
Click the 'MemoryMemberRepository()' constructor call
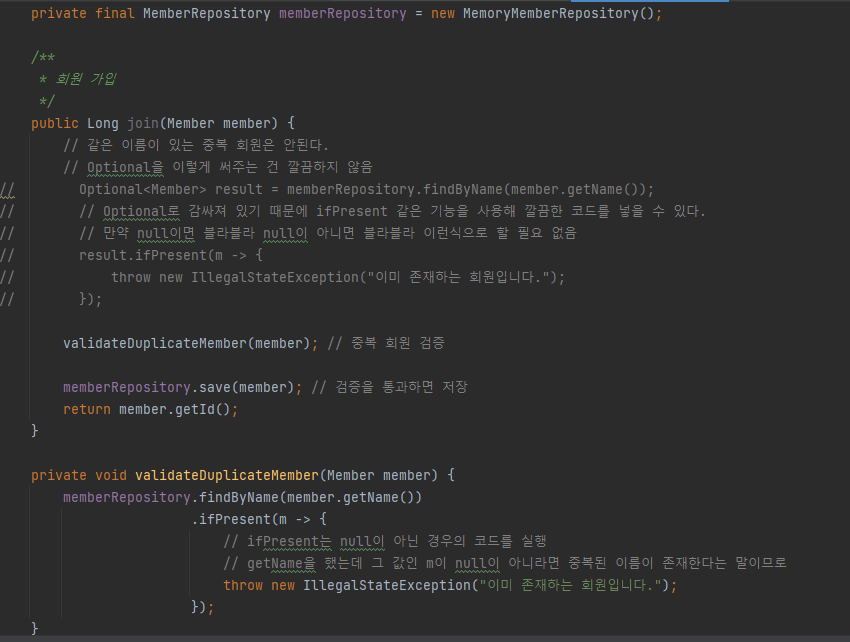(x=558, y=14)
